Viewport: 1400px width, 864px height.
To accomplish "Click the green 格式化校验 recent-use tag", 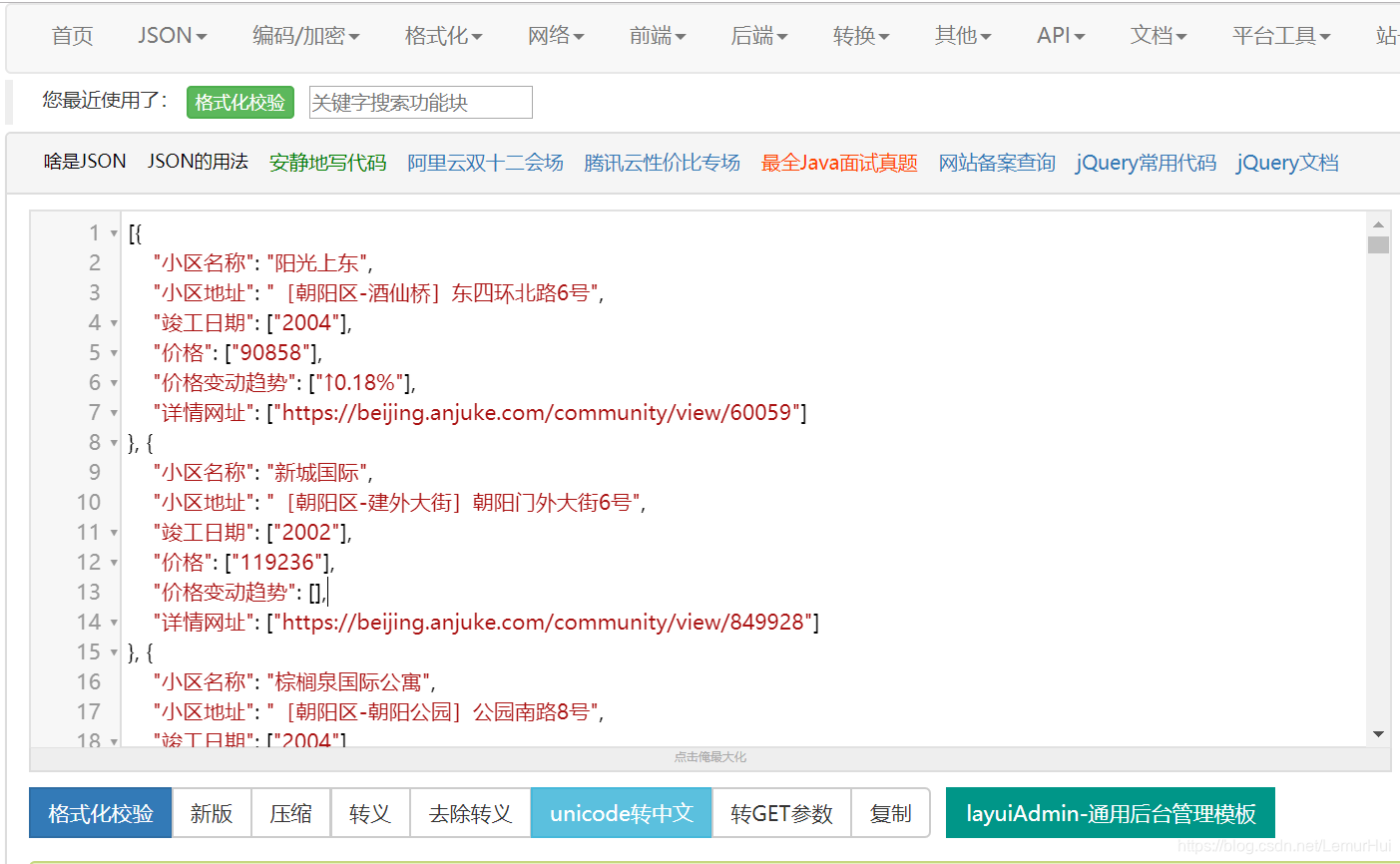I will click(240, 102).
